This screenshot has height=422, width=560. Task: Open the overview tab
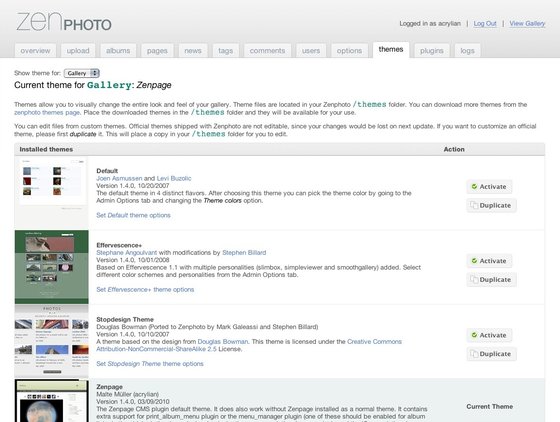(x=35, y=51)
